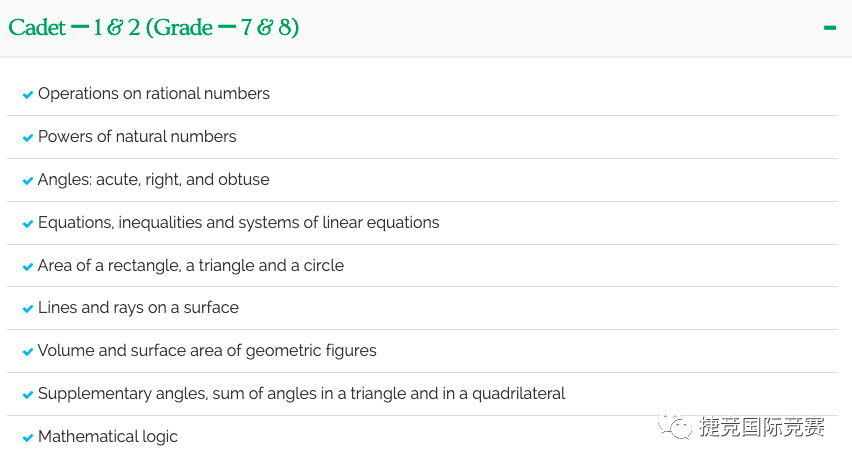Screen dimensions: 852x464
Task: Click checkmark next to Area of a rectangle
Action: pos(28,267)
